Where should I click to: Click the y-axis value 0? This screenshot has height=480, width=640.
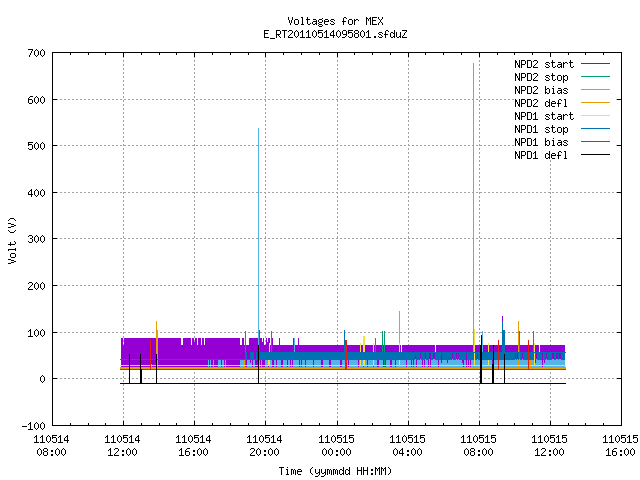click(42, 380)
